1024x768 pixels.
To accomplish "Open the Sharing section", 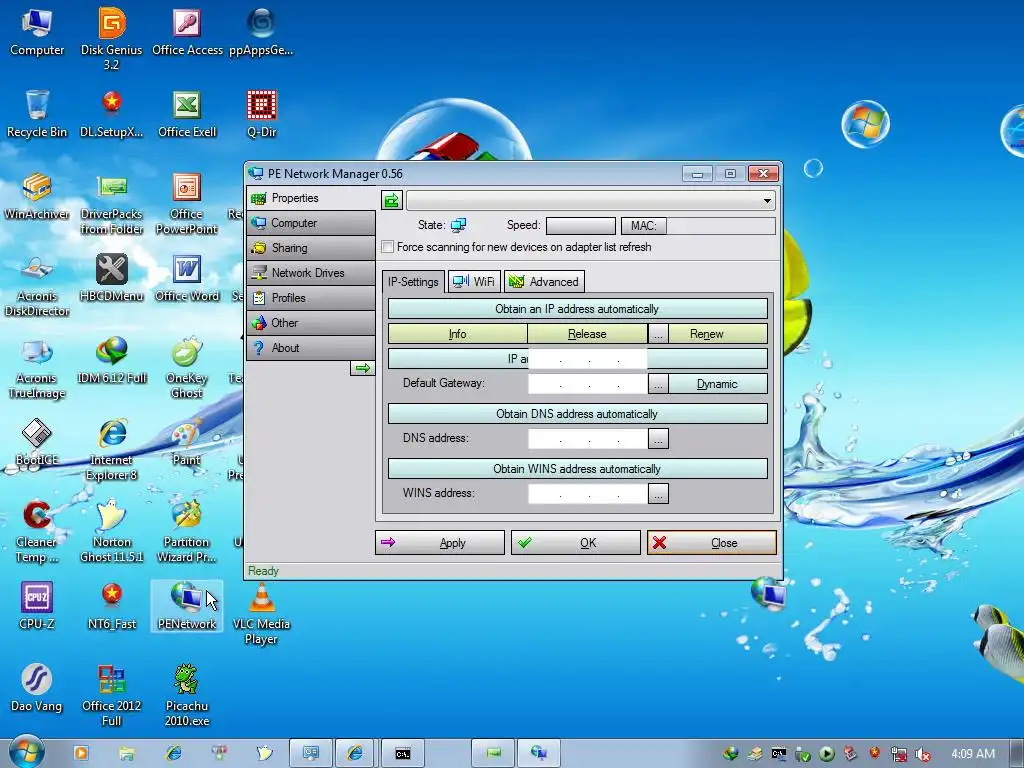I will (311, 248).
